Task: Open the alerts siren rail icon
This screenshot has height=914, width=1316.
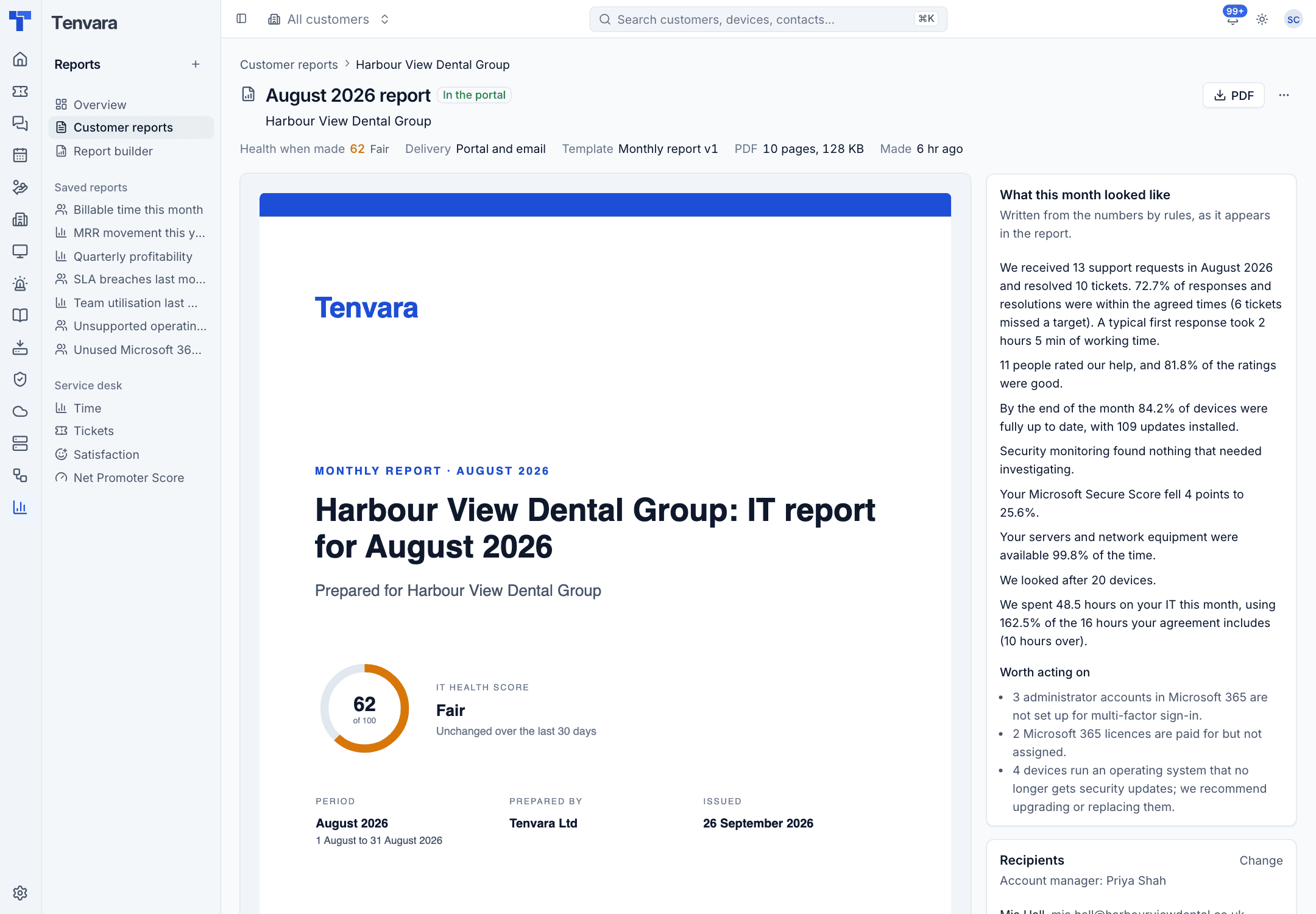Action: pyautogui.click(x=20, y=283)
